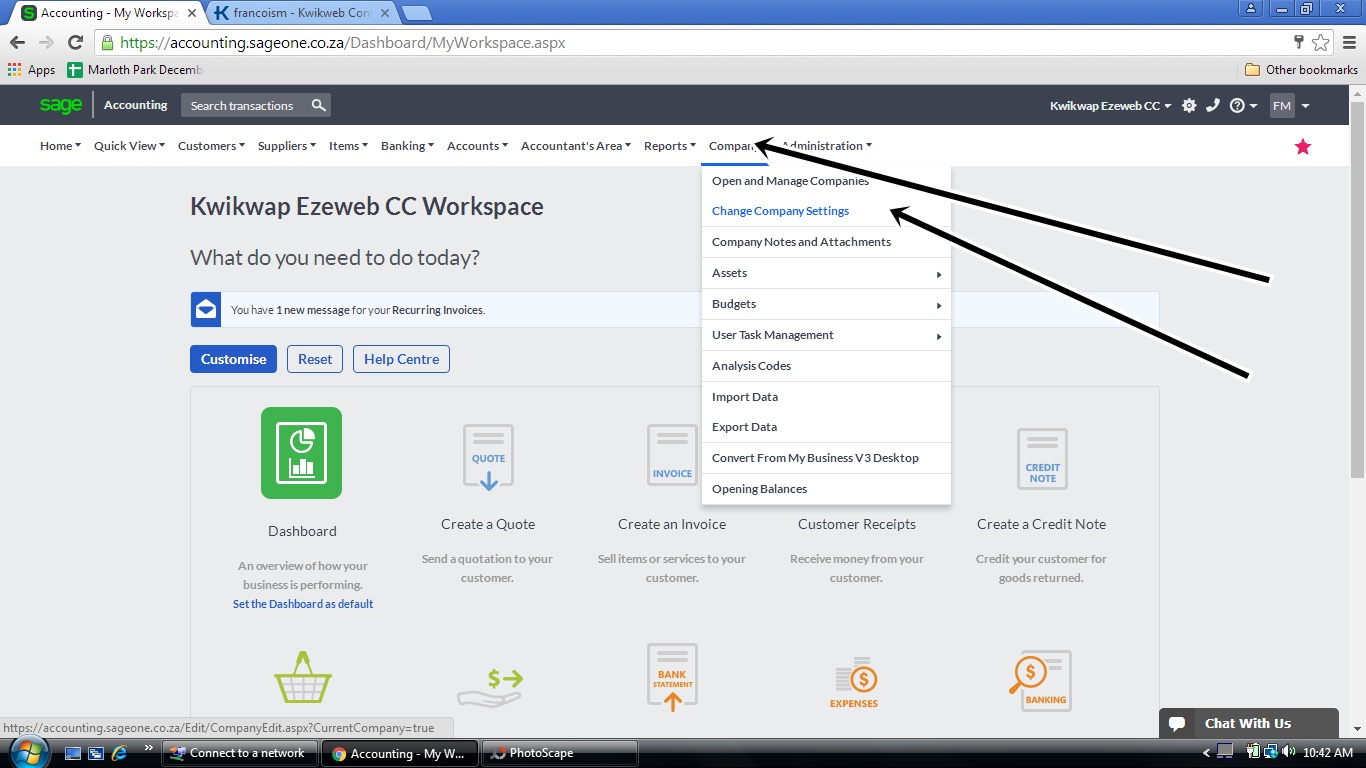Switch to francoism Kwikweb browser tab

coord(301,13)
